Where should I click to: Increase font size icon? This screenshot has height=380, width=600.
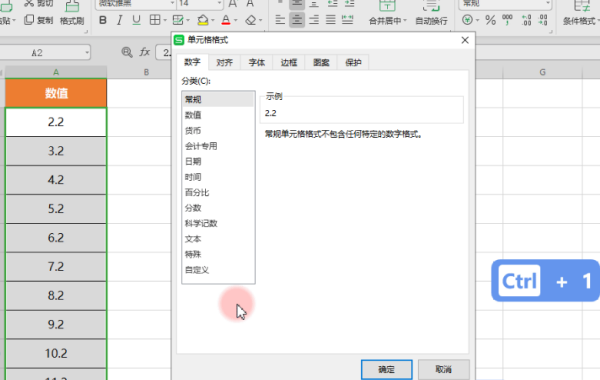point(233,4)
